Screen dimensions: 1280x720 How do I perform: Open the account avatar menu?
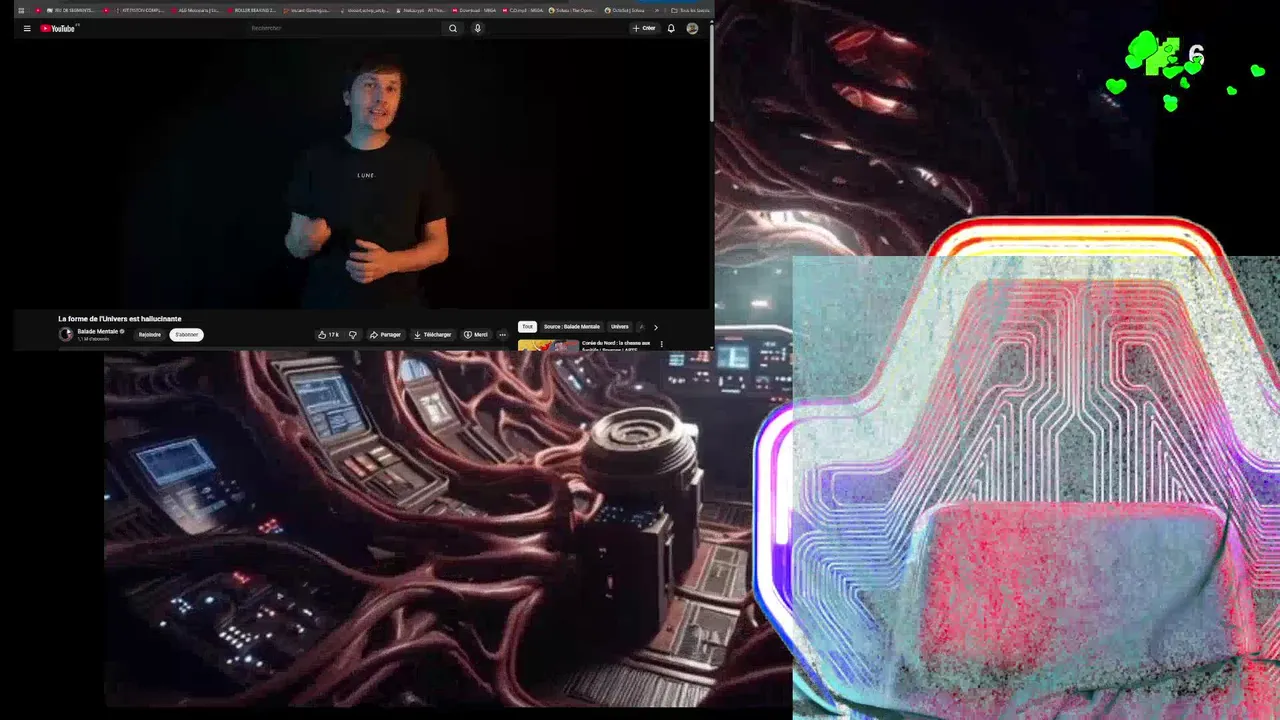tap(692, 28)
